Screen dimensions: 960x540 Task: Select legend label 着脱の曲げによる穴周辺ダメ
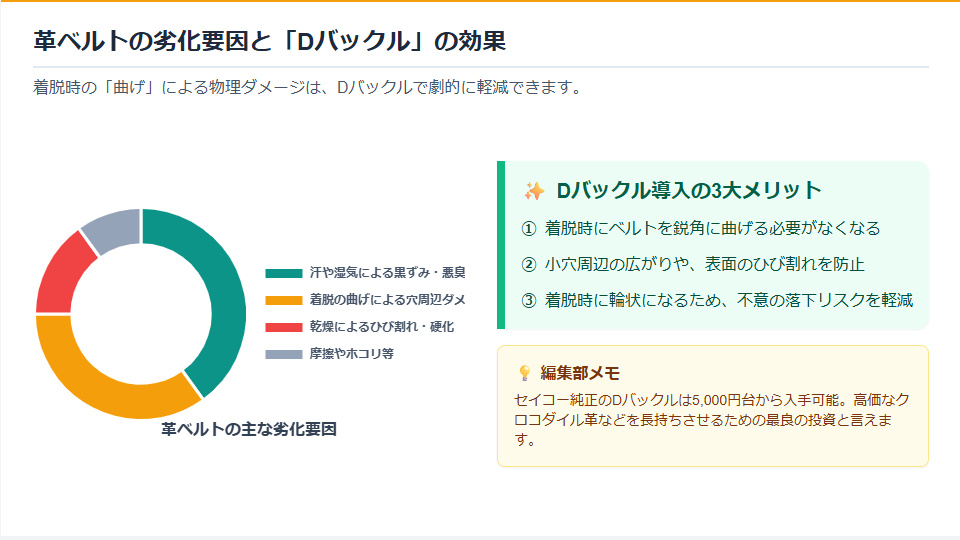pyautogui.click(x=388, y=299)
